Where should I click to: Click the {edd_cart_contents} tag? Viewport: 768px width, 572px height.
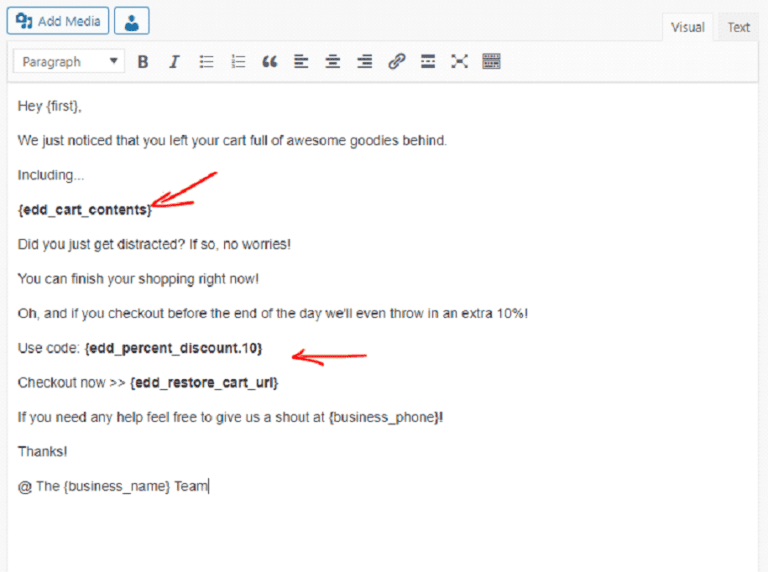tap(85, 210)
